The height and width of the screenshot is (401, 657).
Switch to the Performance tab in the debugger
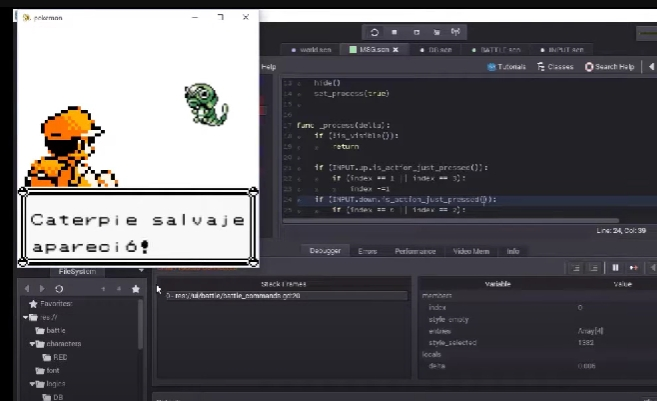(414, 251)
